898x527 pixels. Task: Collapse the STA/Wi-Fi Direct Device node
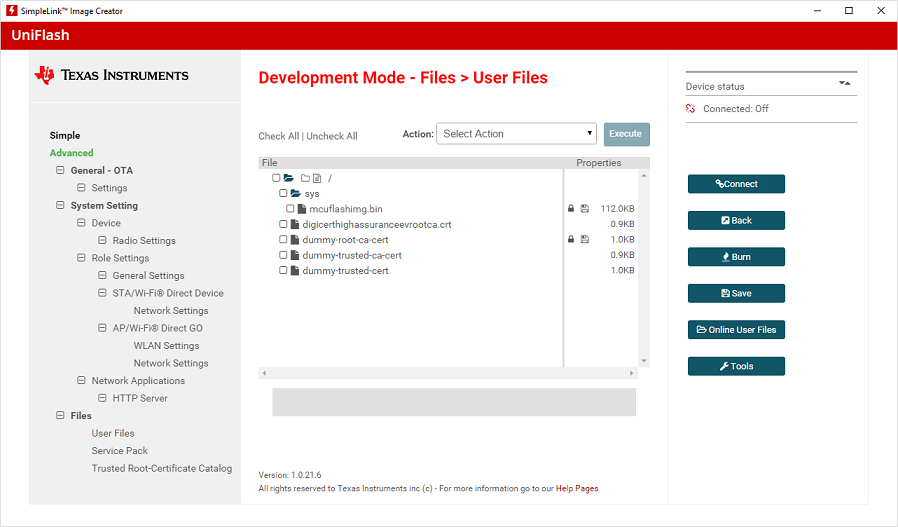tap(102, 293)
